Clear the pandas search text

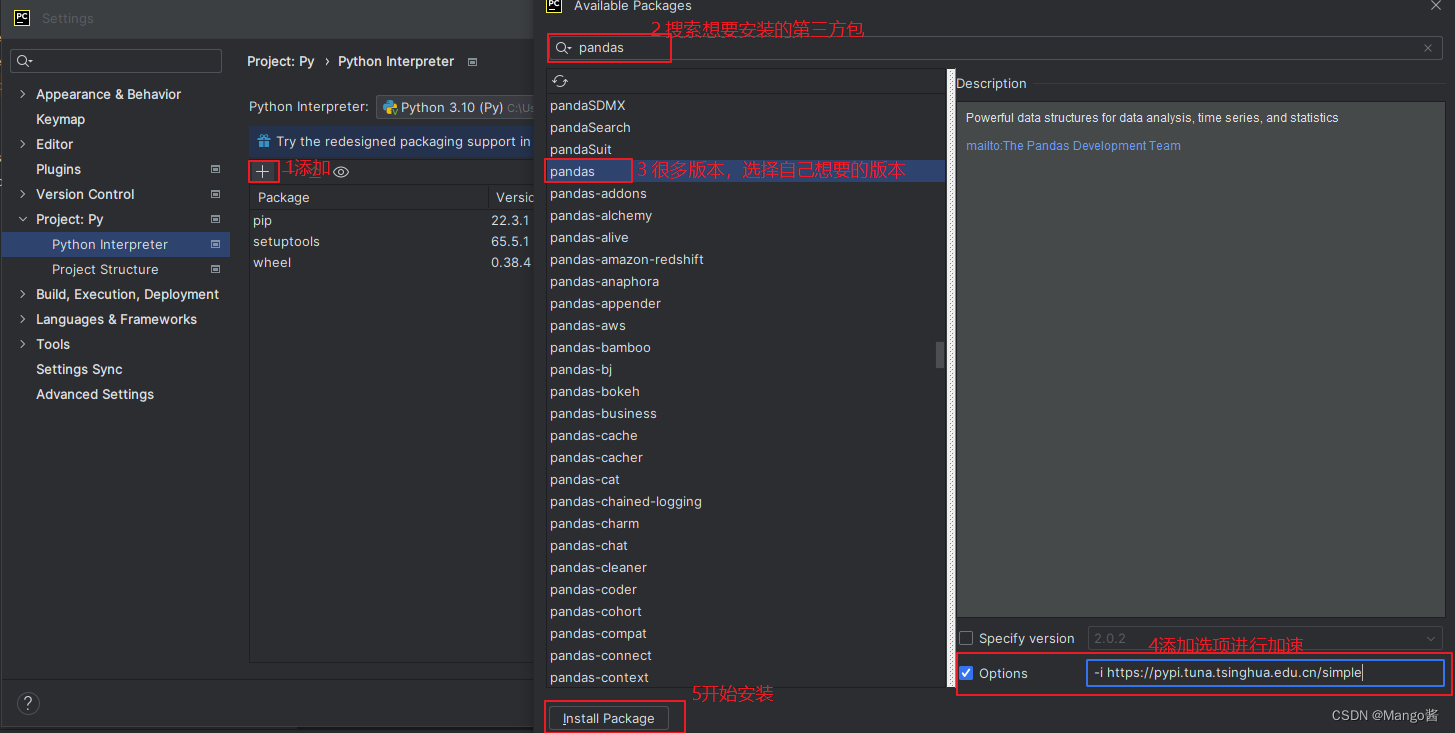1428,48
